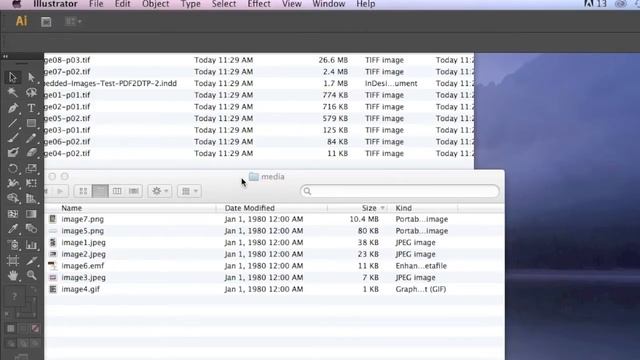Switch media window to list view
640x360 pixels.
tap(100, 191)
